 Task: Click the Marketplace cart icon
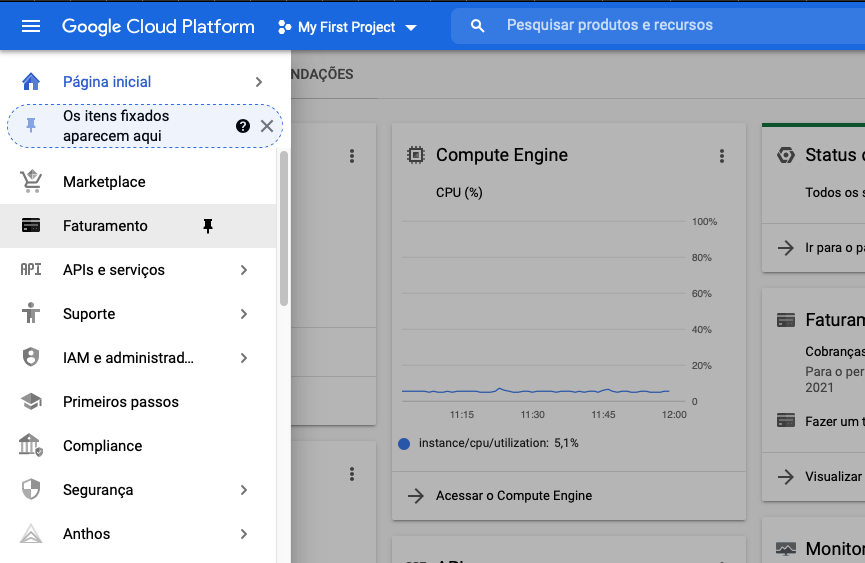31,181
